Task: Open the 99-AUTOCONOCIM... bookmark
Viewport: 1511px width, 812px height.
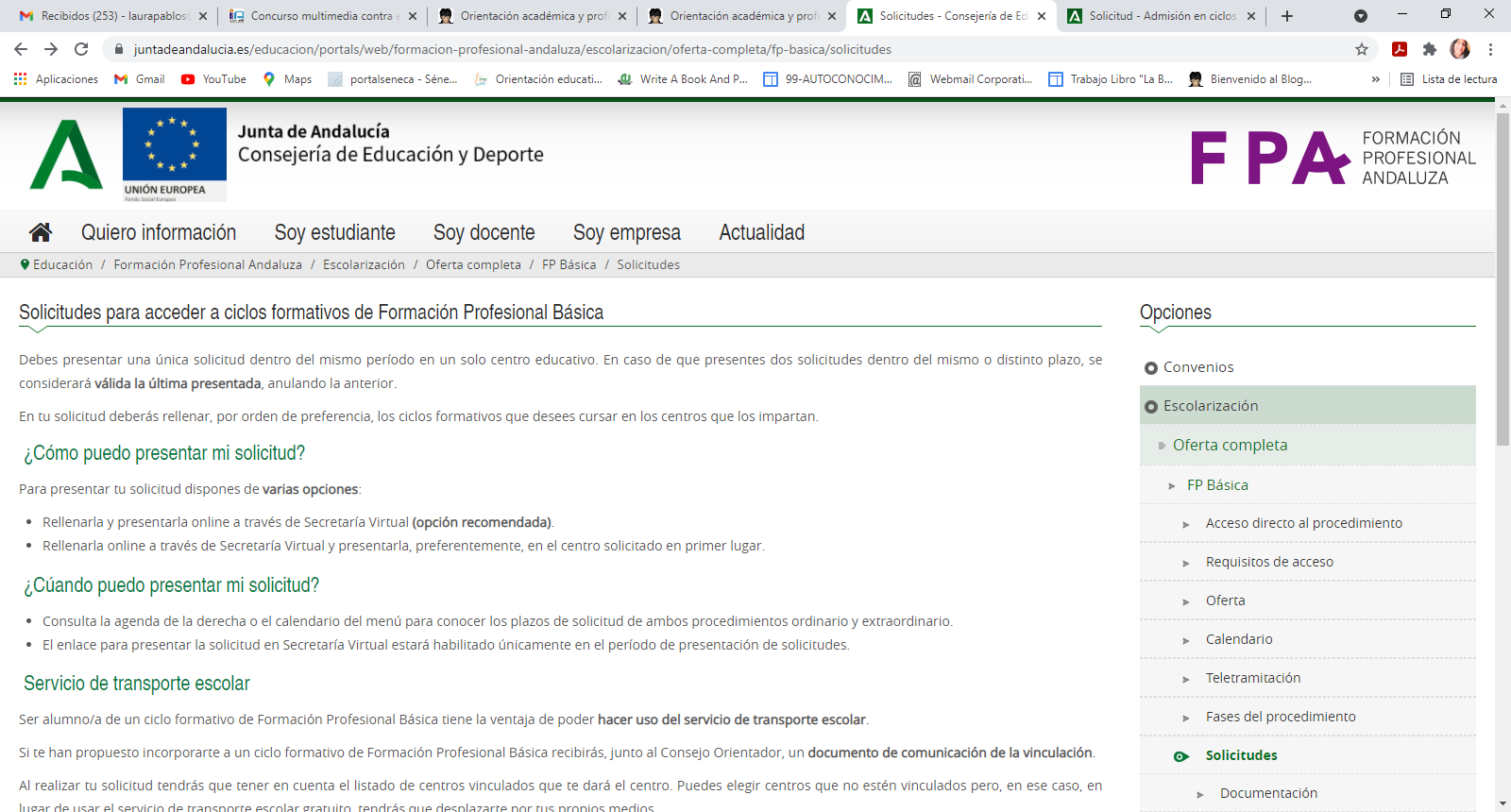Action: pos(828,79)
